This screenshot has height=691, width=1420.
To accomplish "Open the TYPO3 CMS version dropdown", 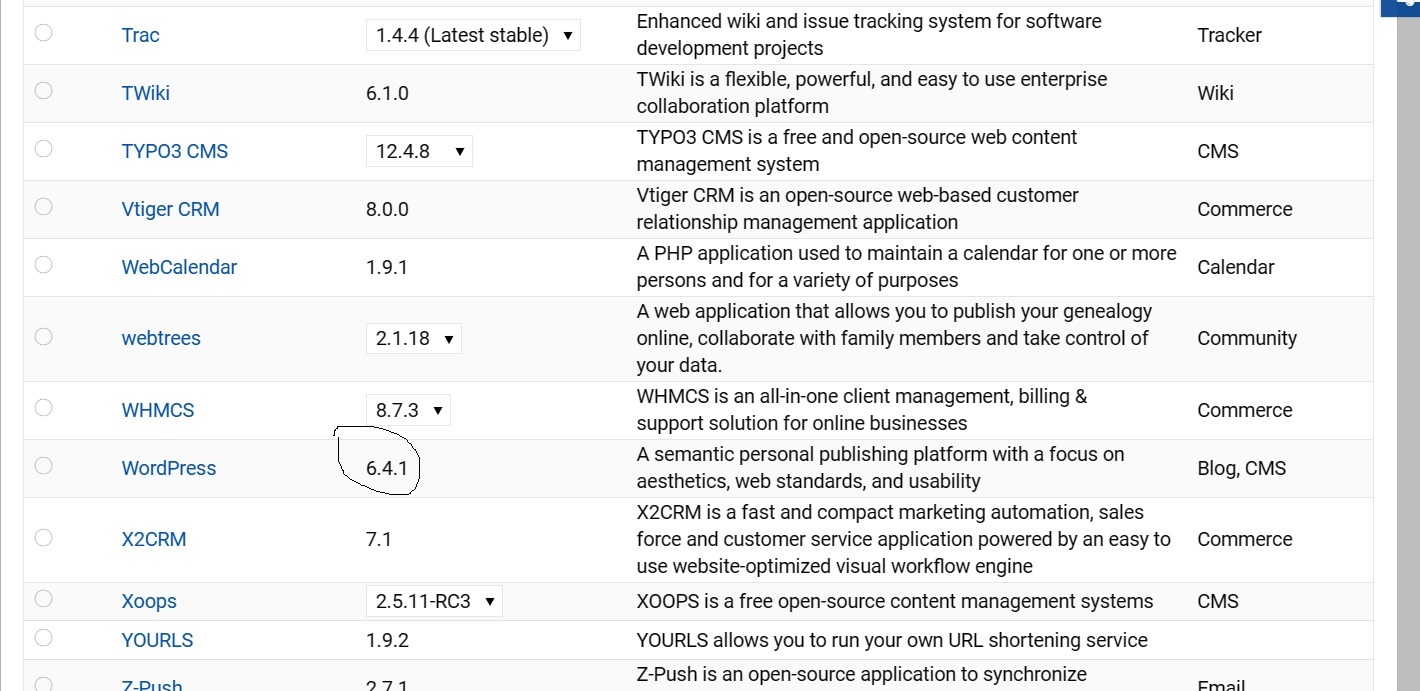I will tap(419, 151).
